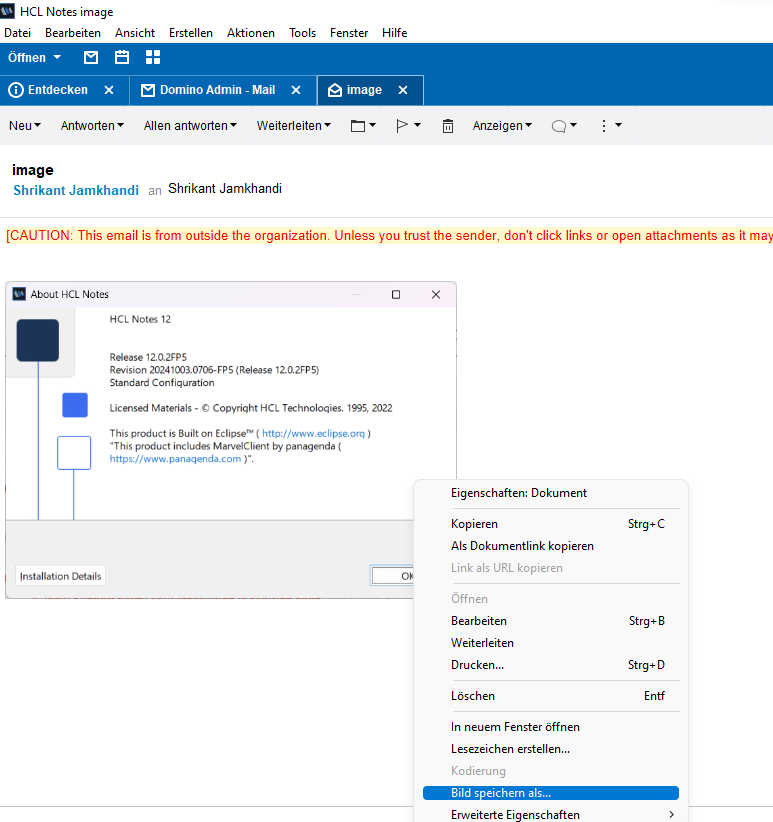Expand the Antworten dropdown
Viewport: 773px width, 822px height.
(92, 126)
